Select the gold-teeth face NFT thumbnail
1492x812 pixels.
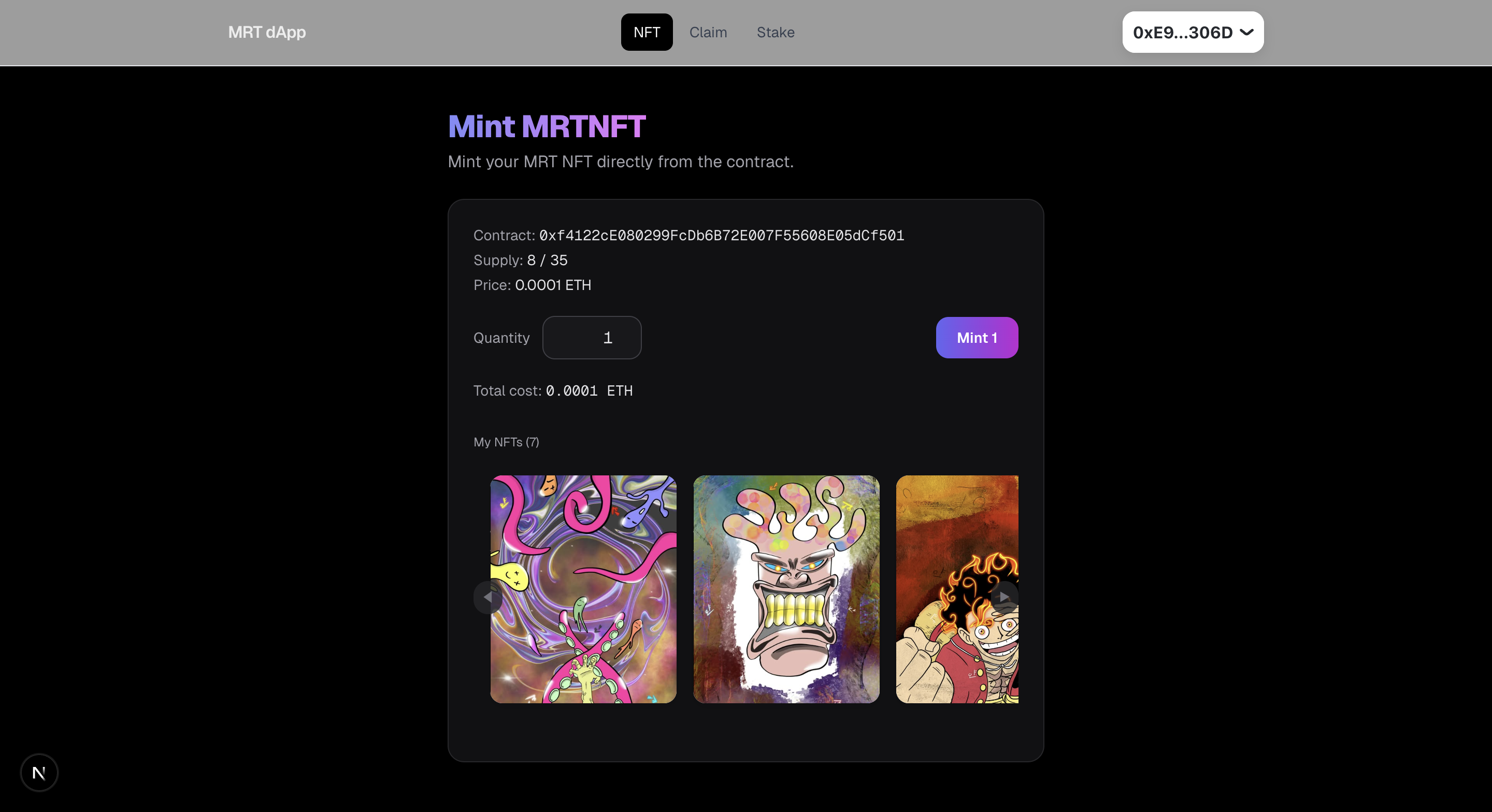786,589
